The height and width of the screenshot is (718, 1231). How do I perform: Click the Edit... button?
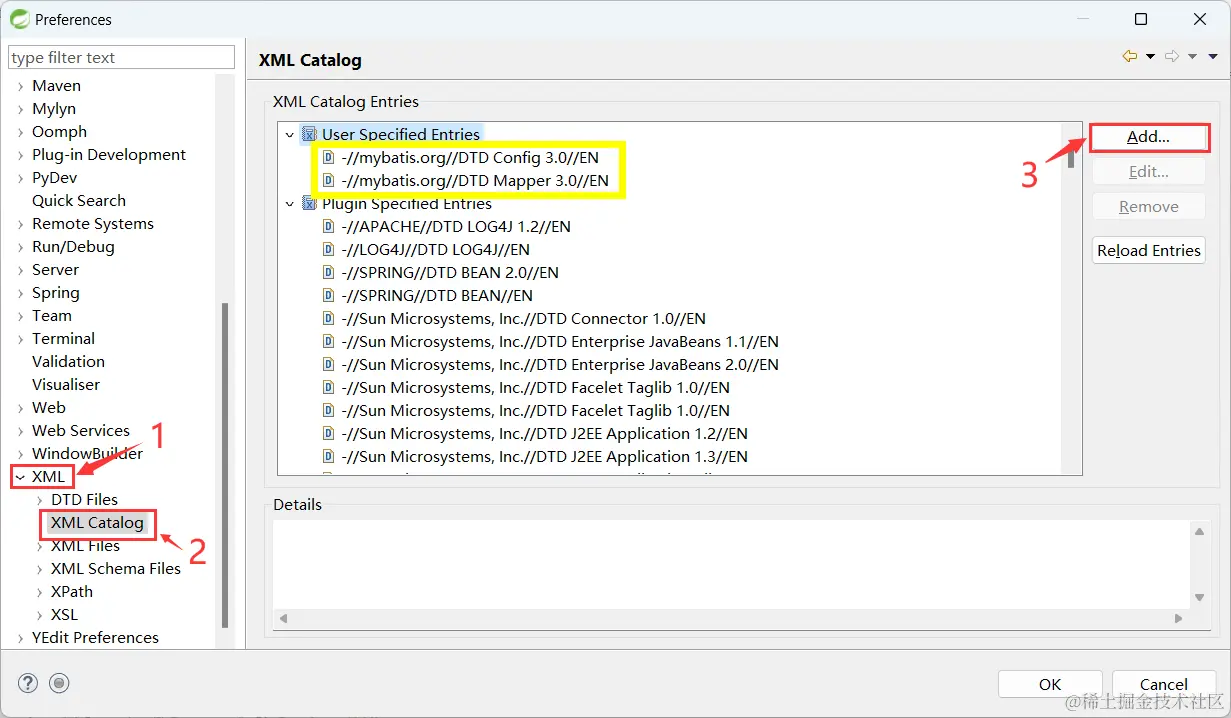pos(1149,172)
